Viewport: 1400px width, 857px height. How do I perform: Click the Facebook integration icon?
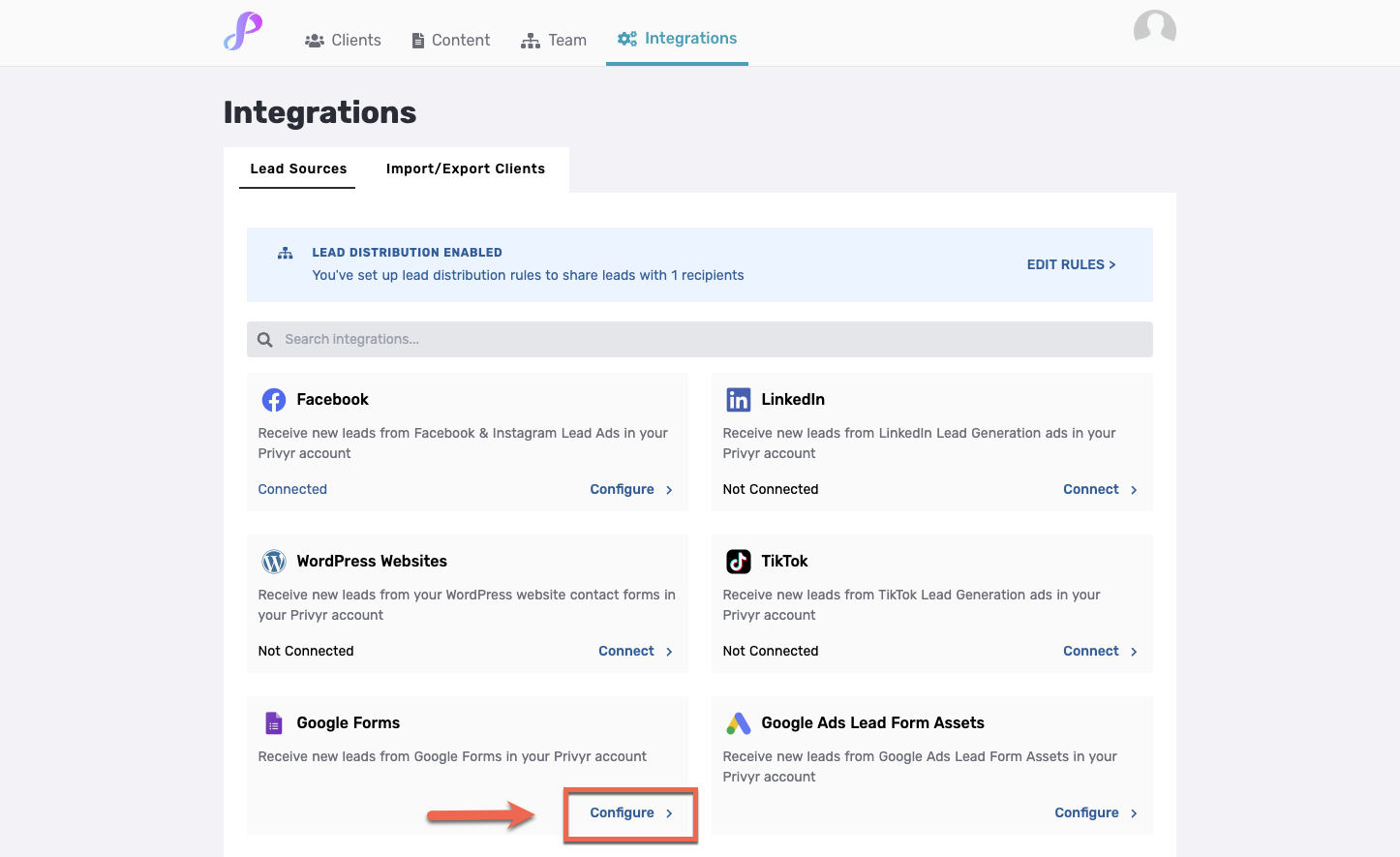pyautogui.click(x=273, y=399)
